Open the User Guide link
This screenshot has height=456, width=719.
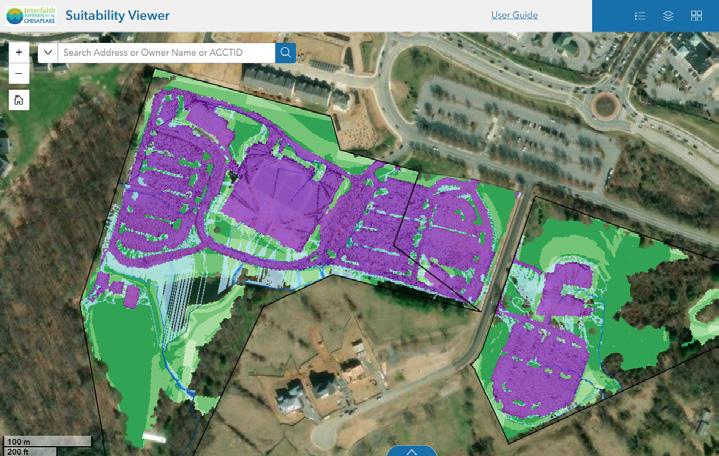(514, 15)
